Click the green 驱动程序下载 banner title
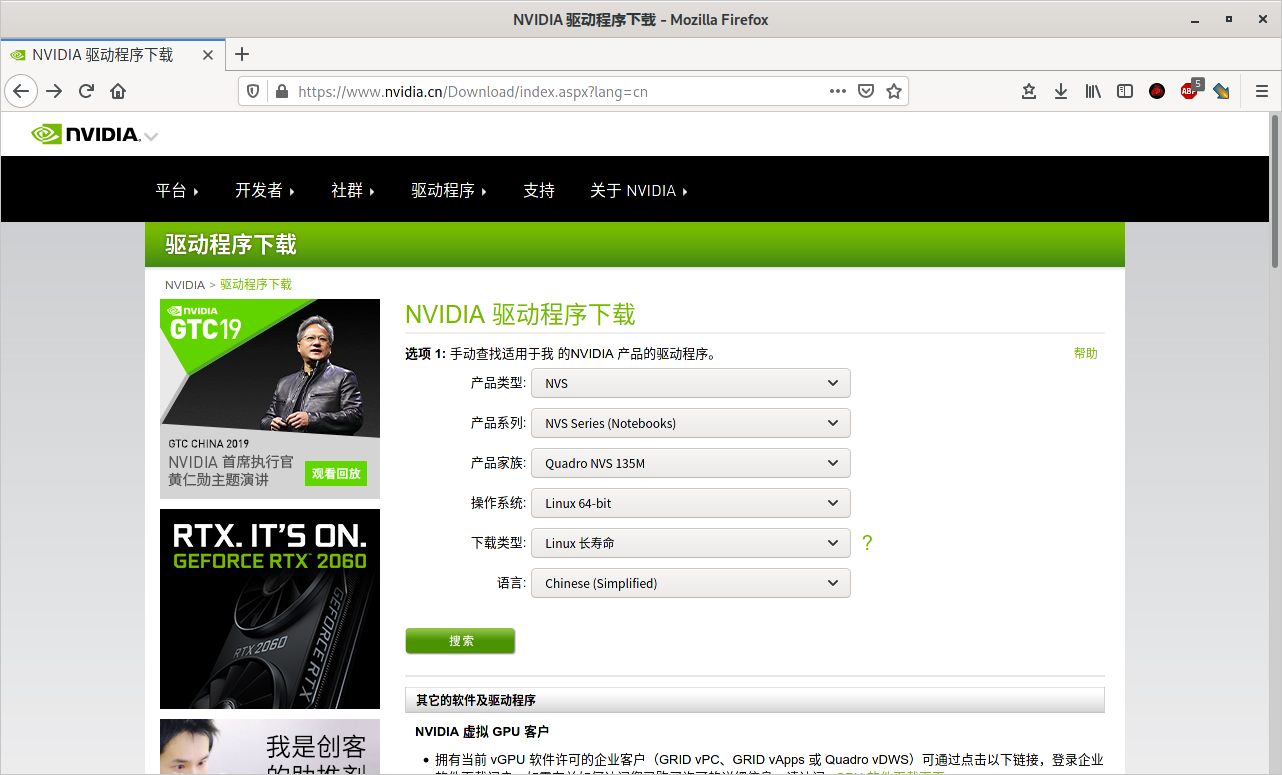The image size is (1282, 775). coord(231,245)
